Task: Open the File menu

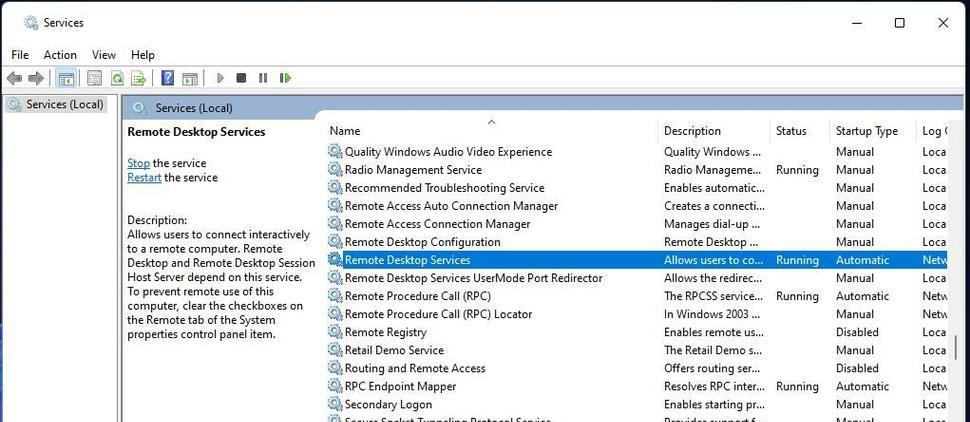Action: coord(20,55)
